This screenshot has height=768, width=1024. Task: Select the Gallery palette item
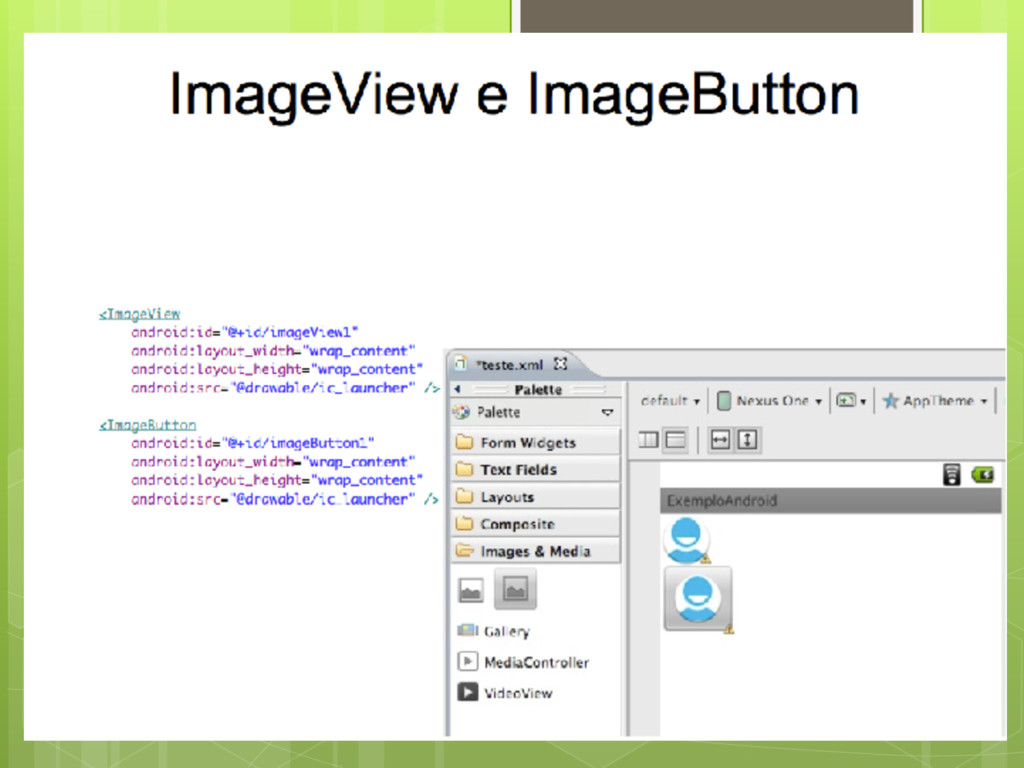(494, 632)
